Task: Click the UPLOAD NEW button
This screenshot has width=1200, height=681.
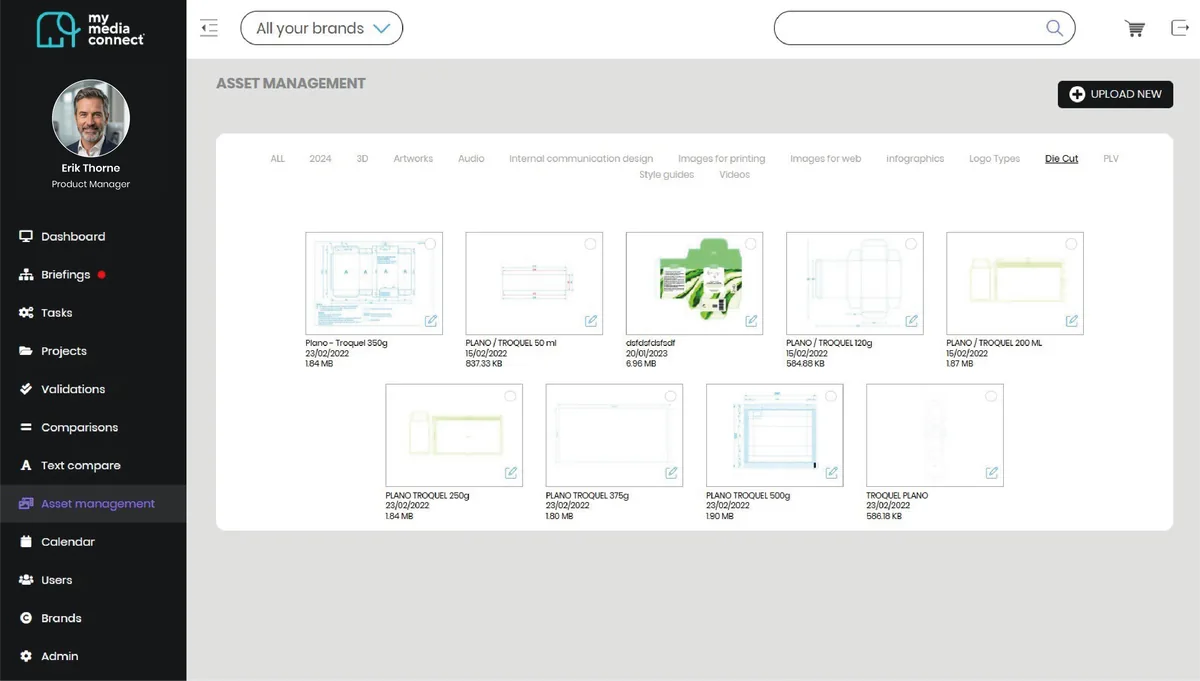Action: point(1115,94)
